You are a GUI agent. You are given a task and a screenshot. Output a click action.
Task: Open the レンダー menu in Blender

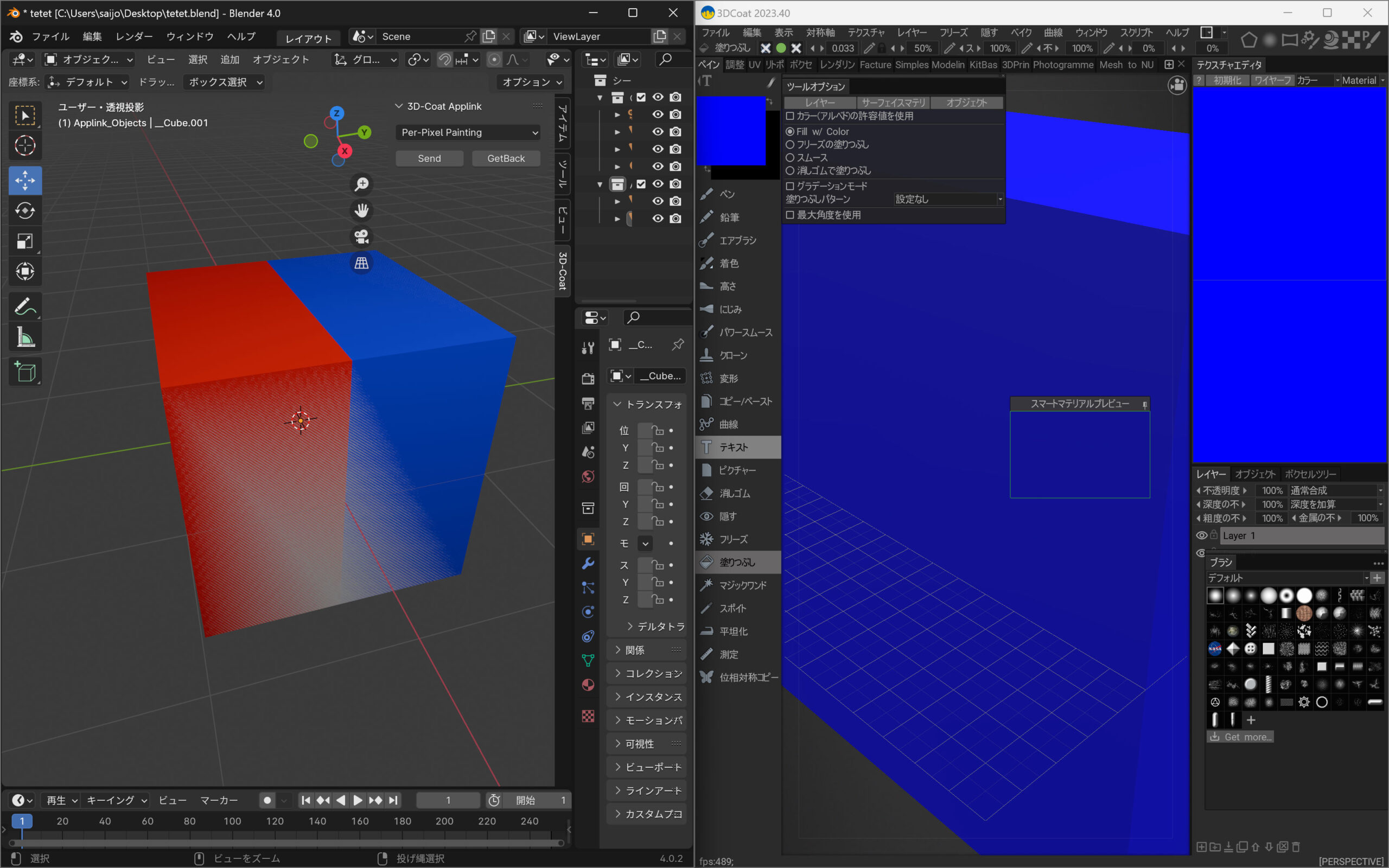[133, 36]
